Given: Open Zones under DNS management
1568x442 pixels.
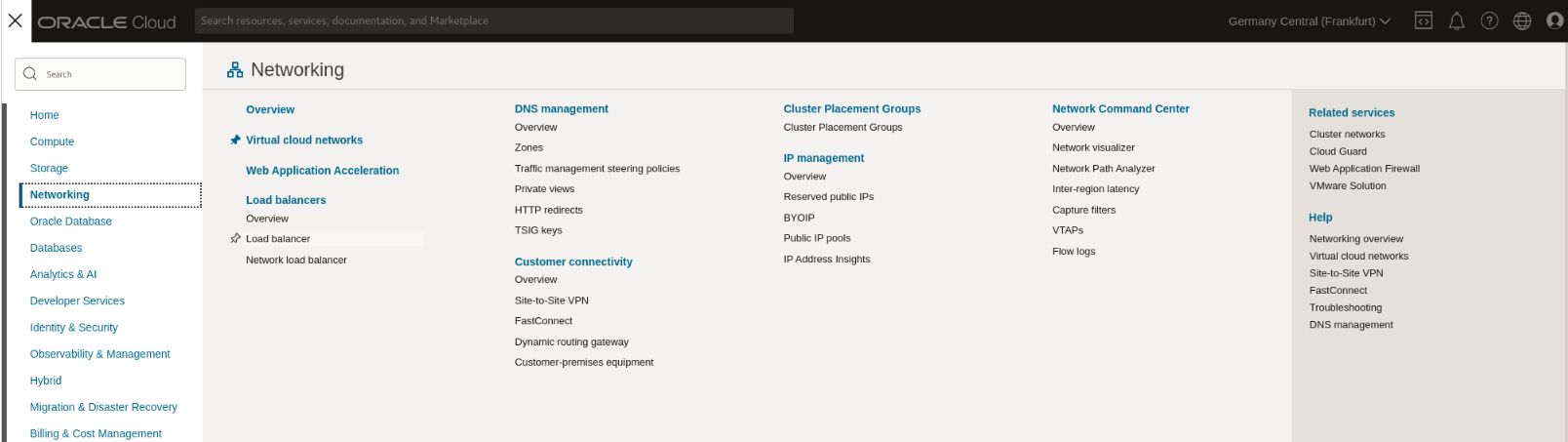Looking at the screenshot, I should pyautogui.click(x=529, y=147).
